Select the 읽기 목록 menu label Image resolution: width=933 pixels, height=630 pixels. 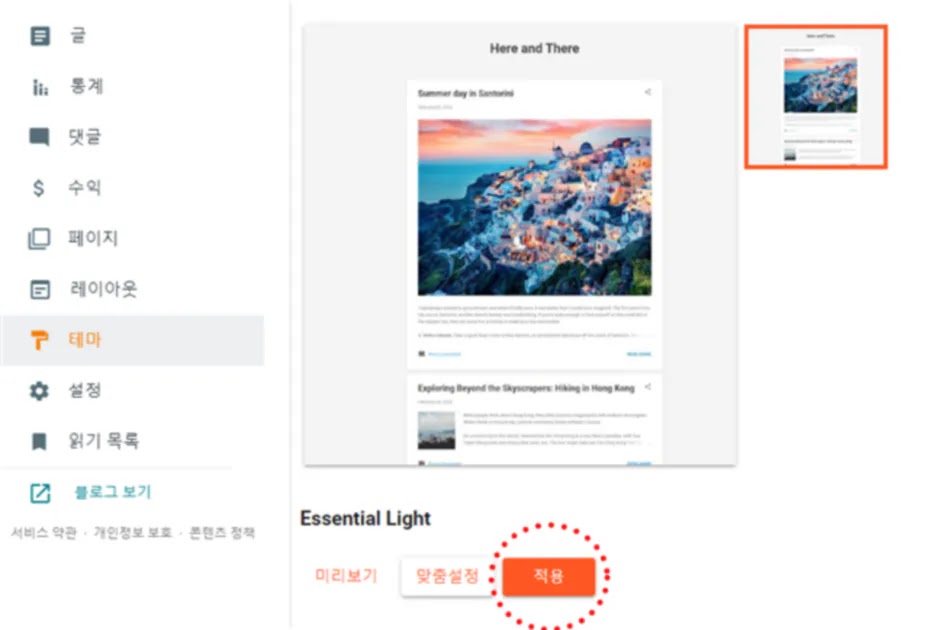pos(104,441)
